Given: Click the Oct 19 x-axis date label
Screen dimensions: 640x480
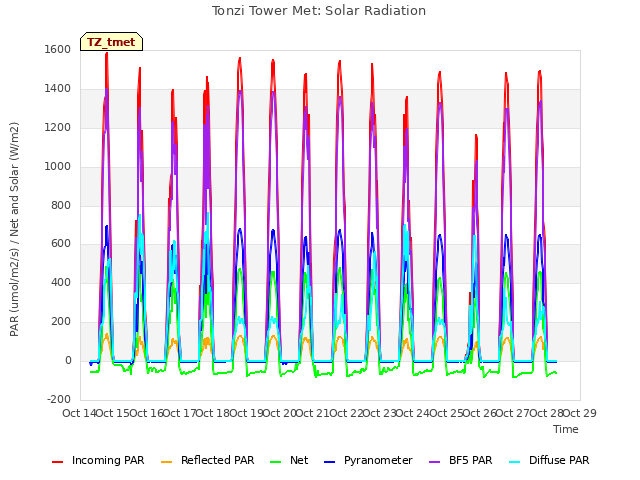Looking at the screenshot, I should tap(246, 413).
